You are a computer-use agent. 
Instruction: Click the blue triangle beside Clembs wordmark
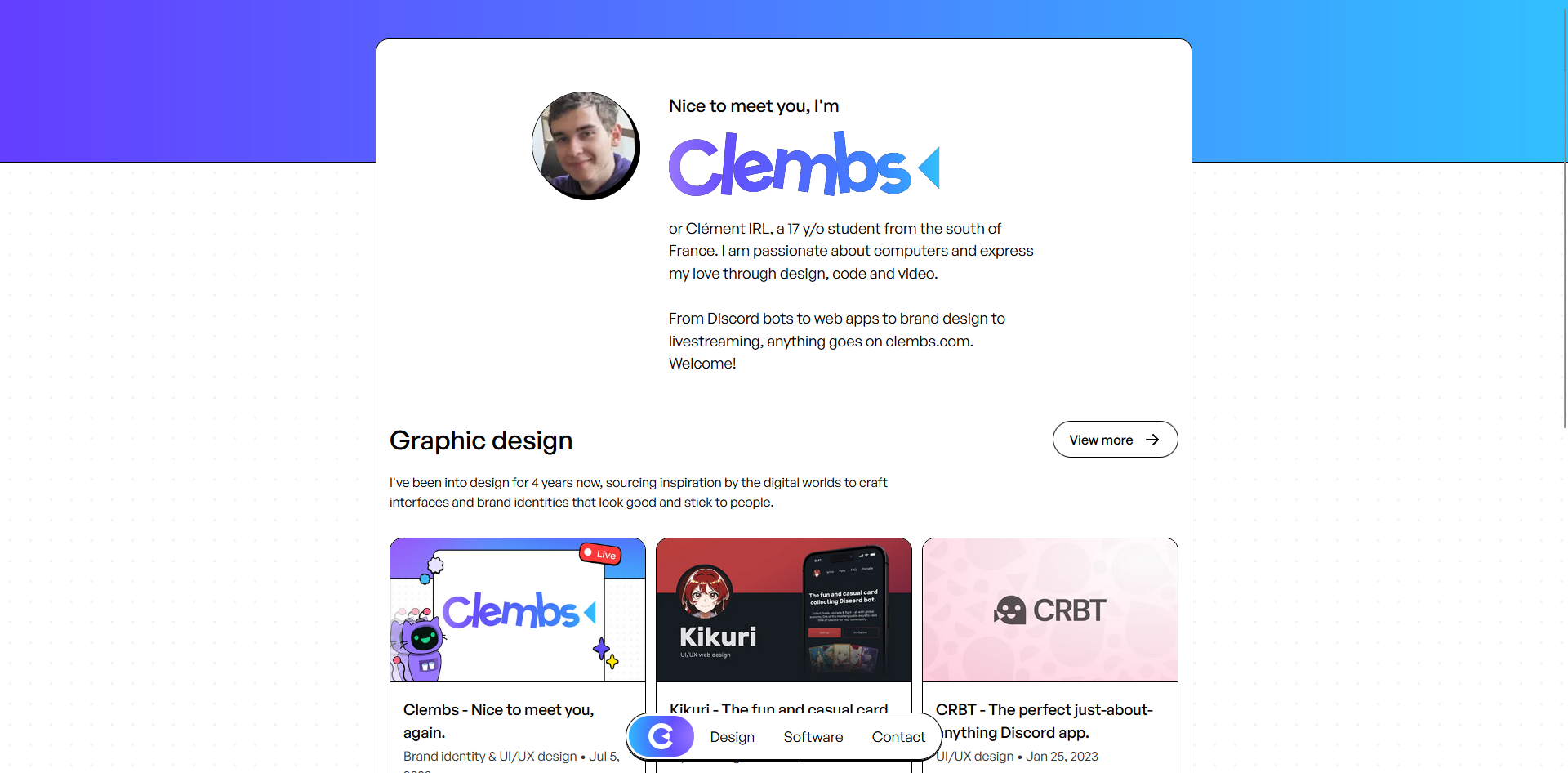[929, 168]
